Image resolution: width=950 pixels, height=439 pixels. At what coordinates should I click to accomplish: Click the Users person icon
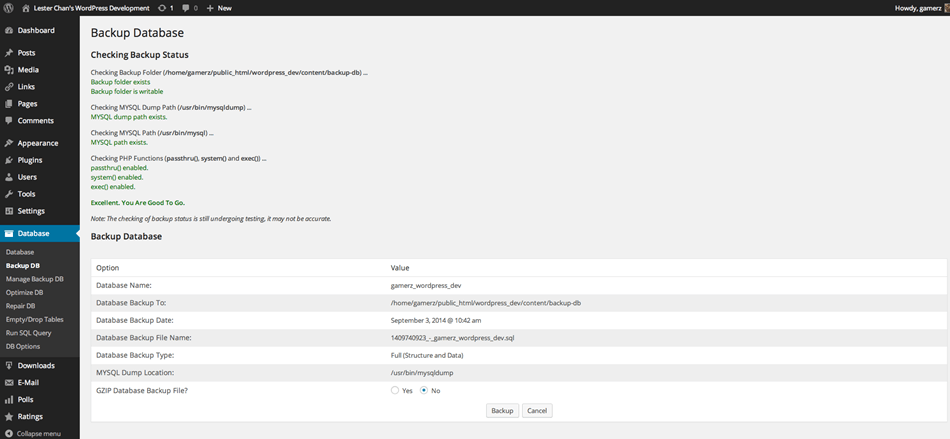tap(9, 177)
